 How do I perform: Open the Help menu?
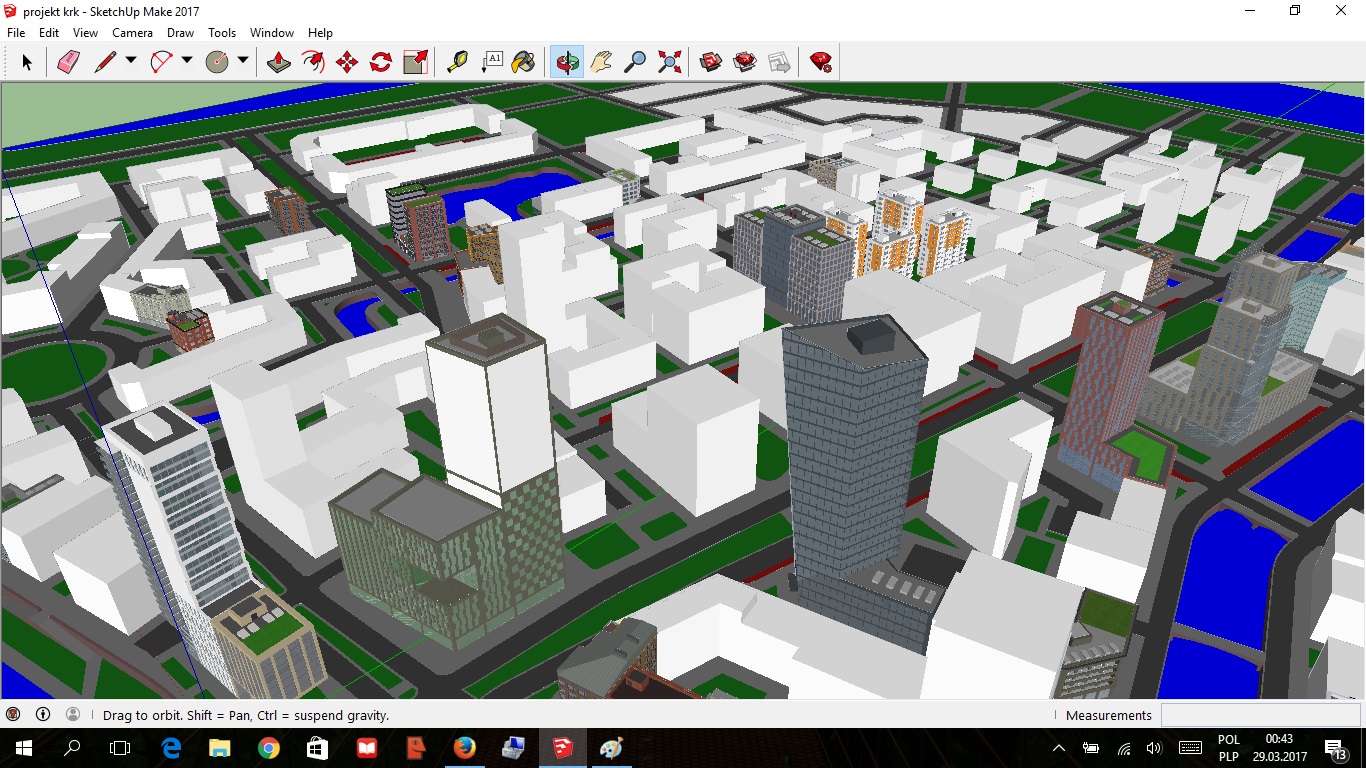pos(320,33)
